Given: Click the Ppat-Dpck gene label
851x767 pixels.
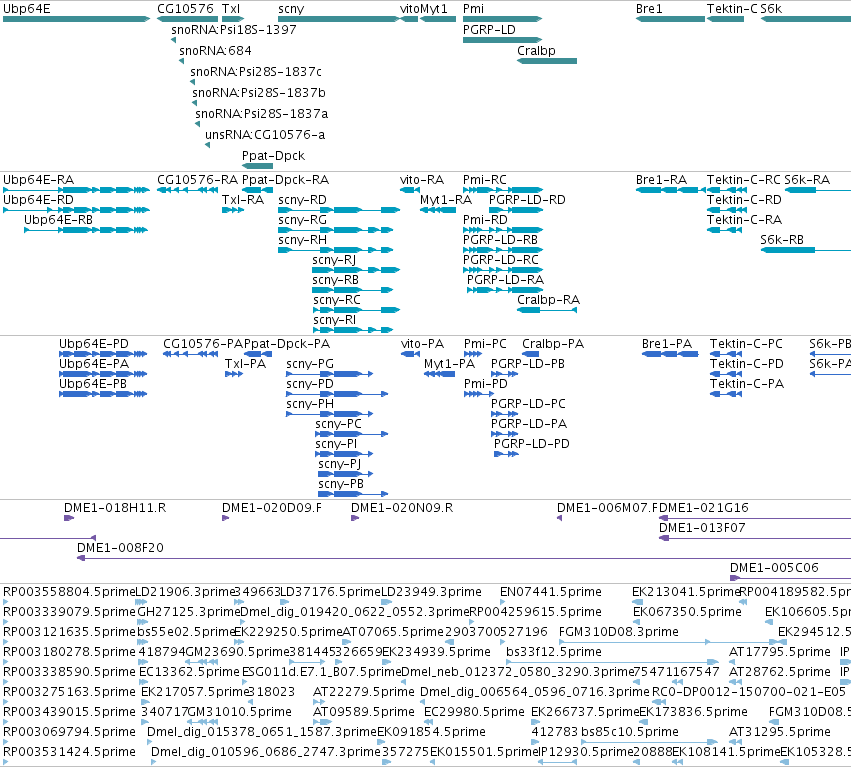Looking at the screenshot, I should coord(274,156).
